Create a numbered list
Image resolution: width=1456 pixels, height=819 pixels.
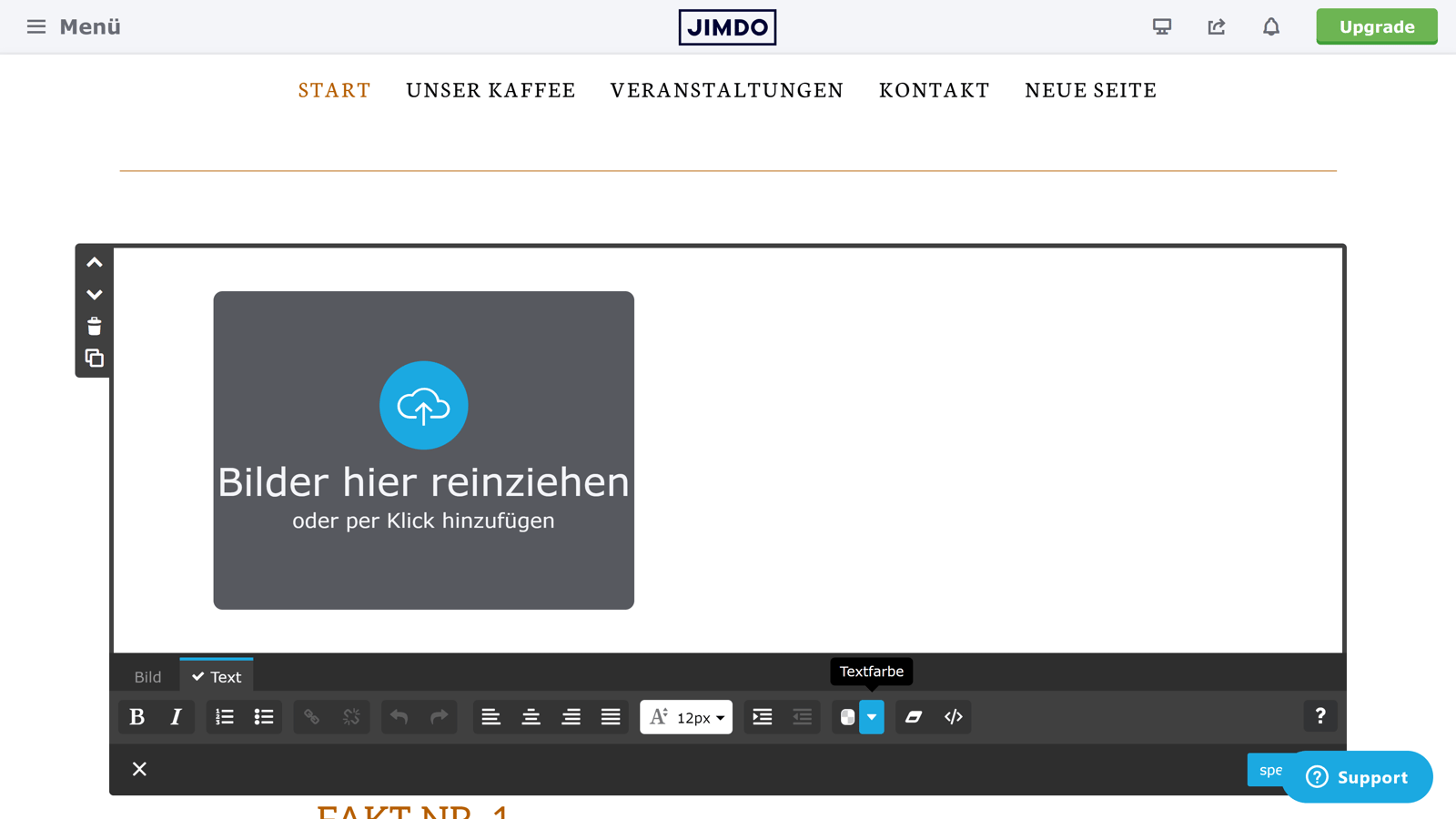(223, 717)
